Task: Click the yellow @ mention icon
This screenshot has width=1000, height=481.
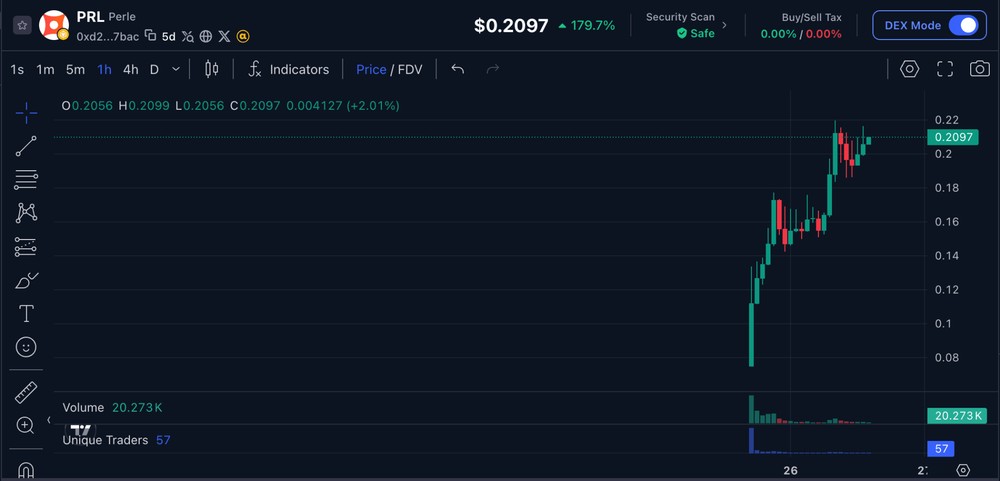Action: (242, 36)
